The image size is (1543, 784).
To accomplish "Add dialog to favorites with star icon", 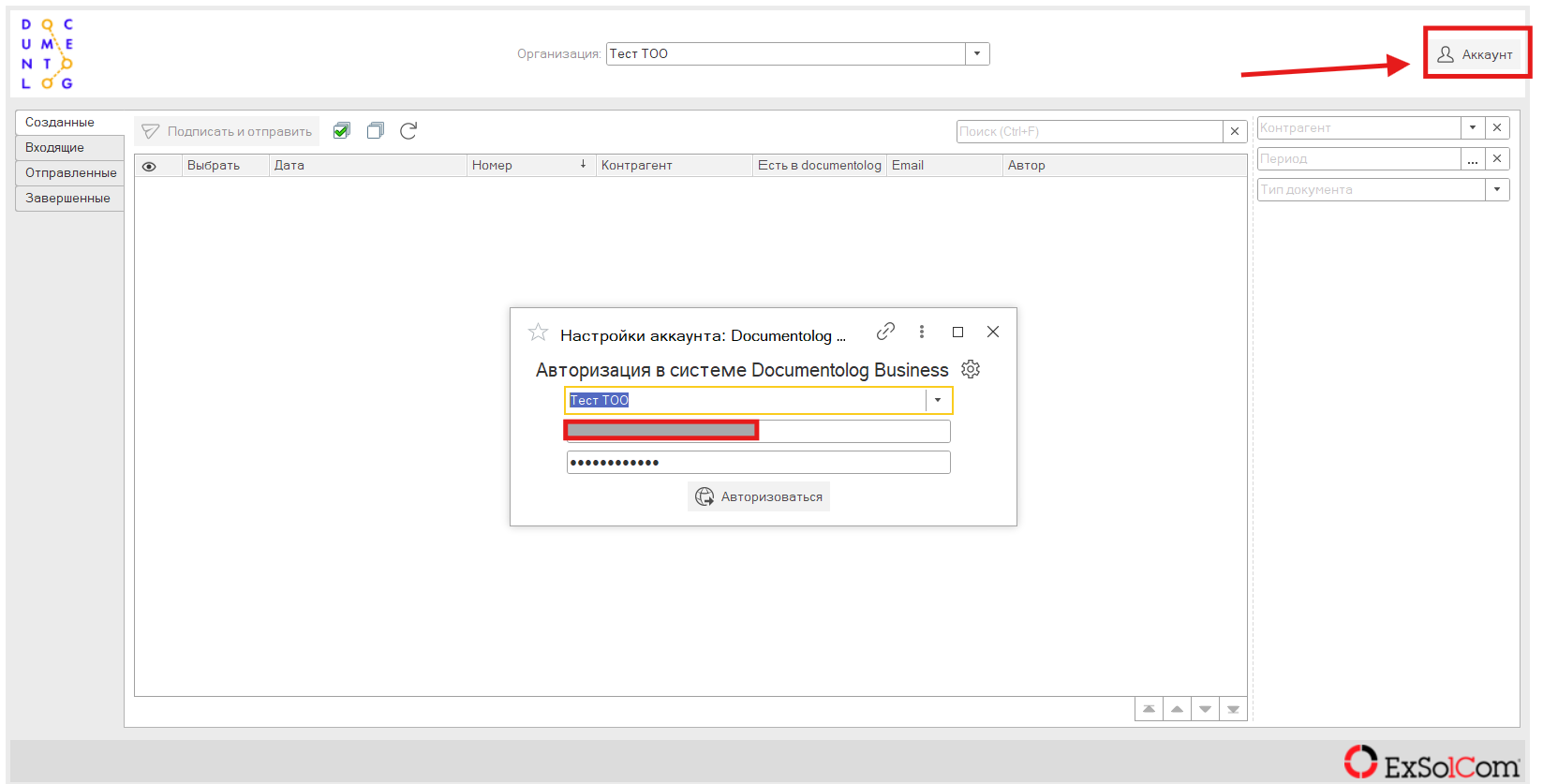I will (x=538, y=333).
